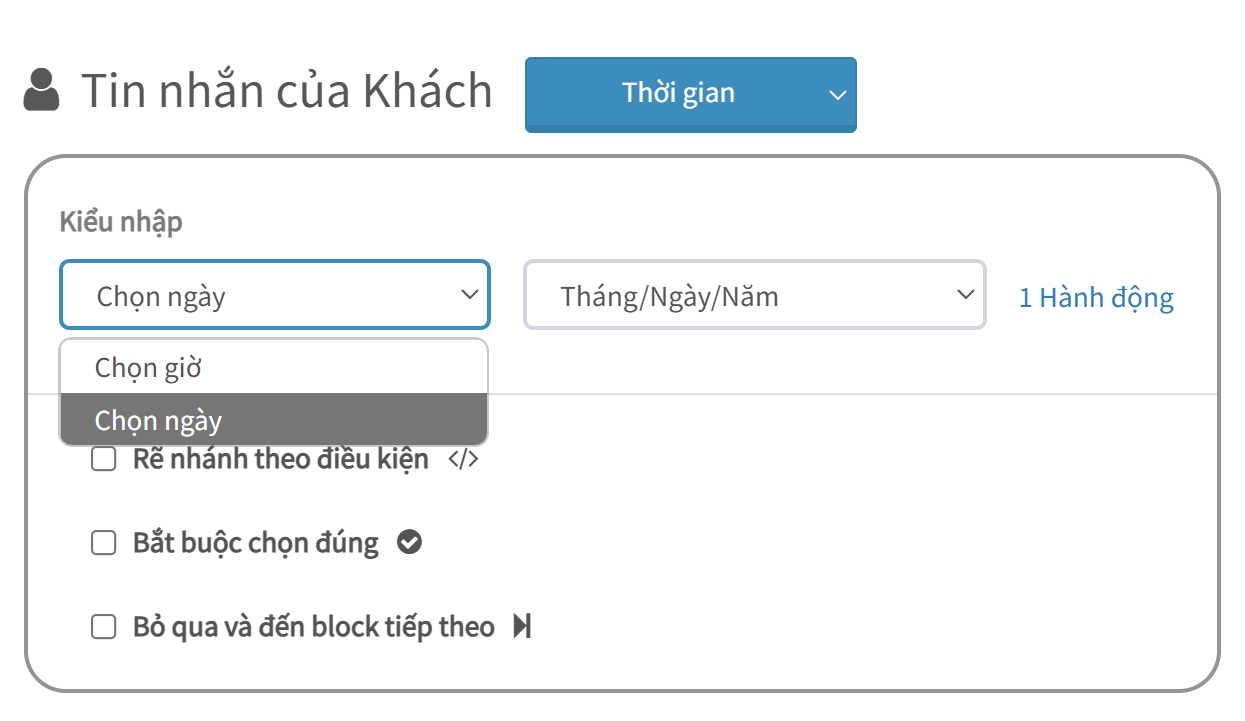Screen dimensions: 1245x721
Task: Tick the Bắt buộc chọn đúng checkbox
Action: [104, 543]
